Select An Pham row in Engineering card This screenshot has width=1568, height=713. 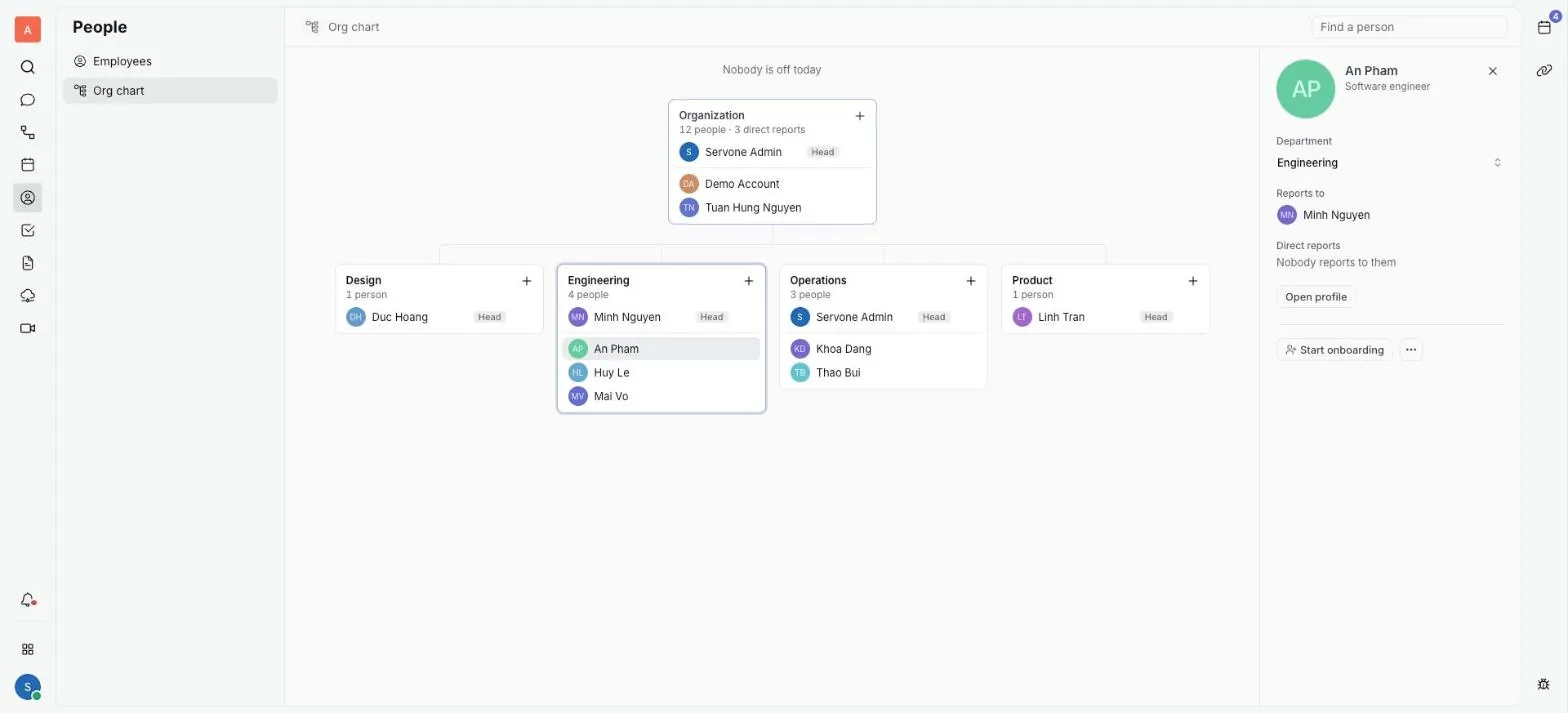pos(661,349)
